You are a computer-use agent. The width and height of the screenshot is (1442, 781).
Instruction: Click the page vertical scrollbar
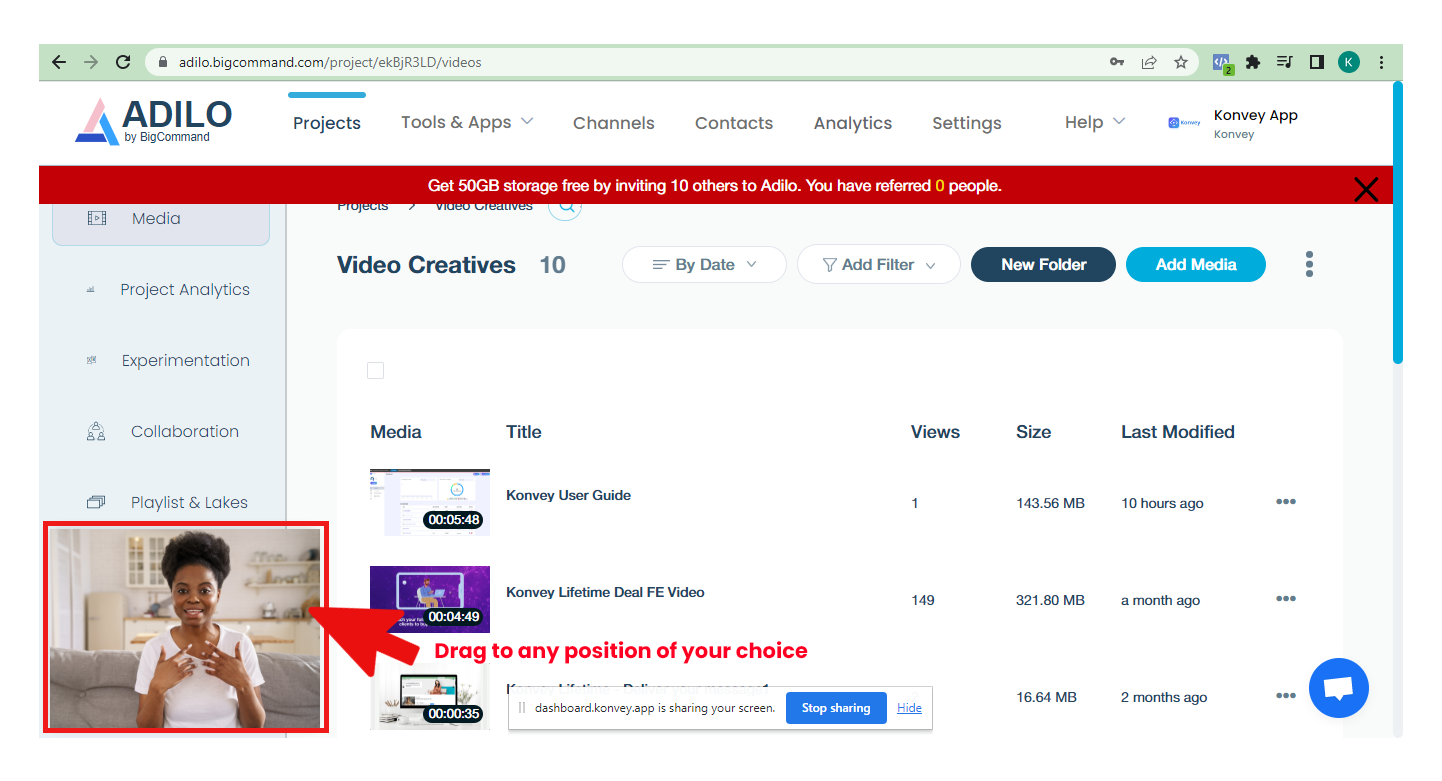pyautogui.click(x=1397, y=224)
